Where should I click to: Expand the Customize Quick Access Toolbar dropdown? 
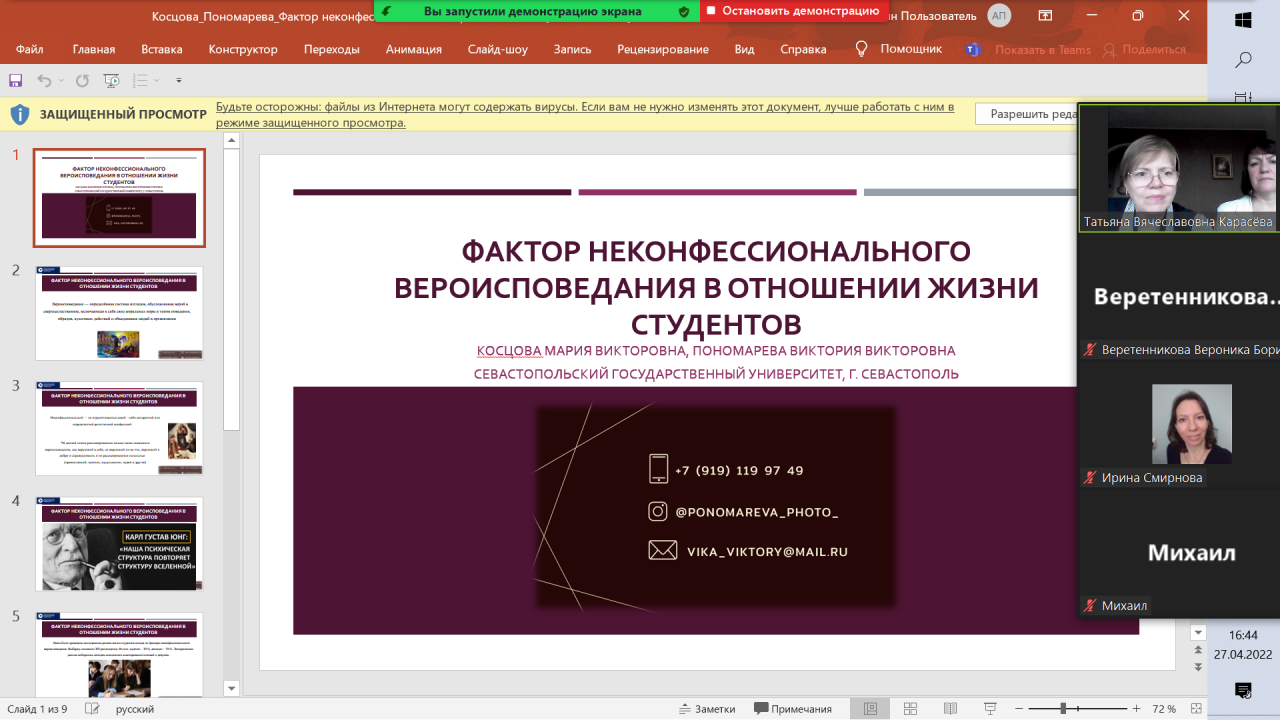coord(179,81)
